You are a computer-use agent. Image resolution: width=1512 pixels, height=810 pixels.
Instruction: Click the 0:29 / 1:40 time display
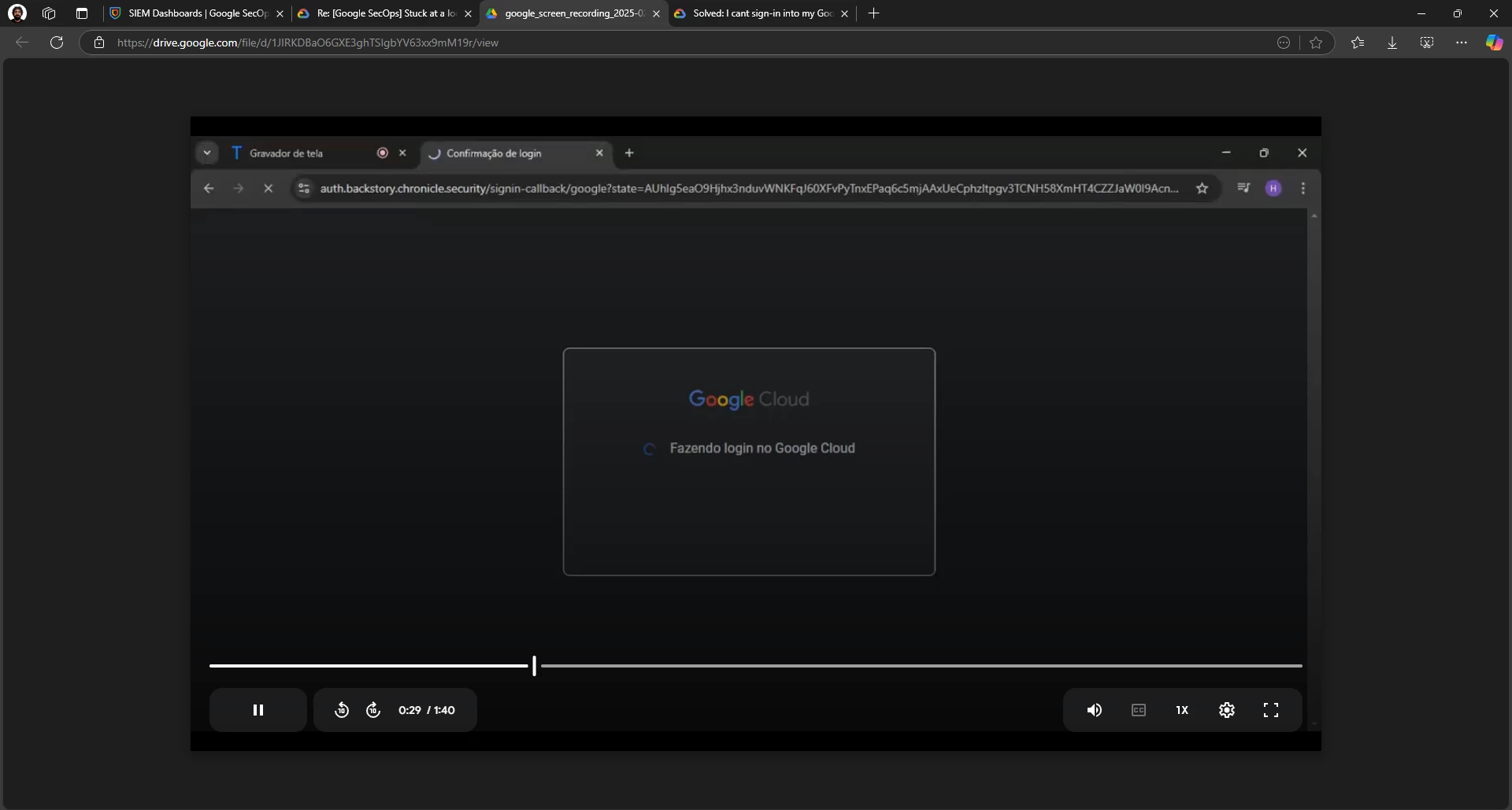(x=427, y=710)
